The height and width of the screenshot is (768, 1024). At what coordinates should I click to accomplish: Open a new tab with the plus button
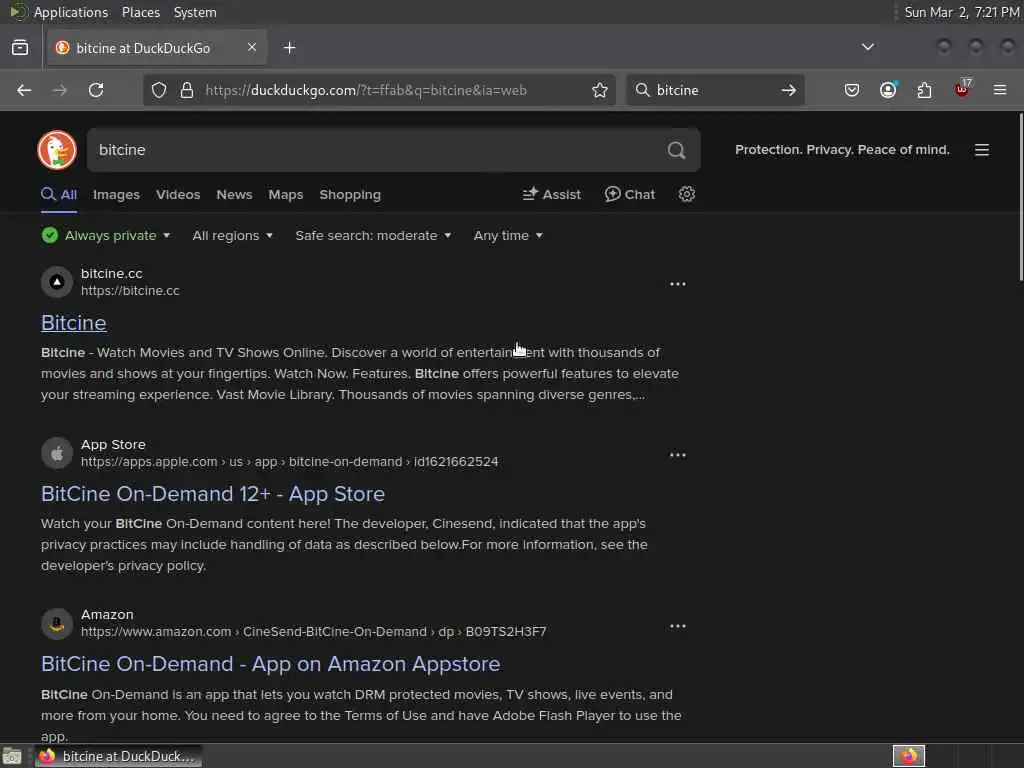click(x=289, y=48)
